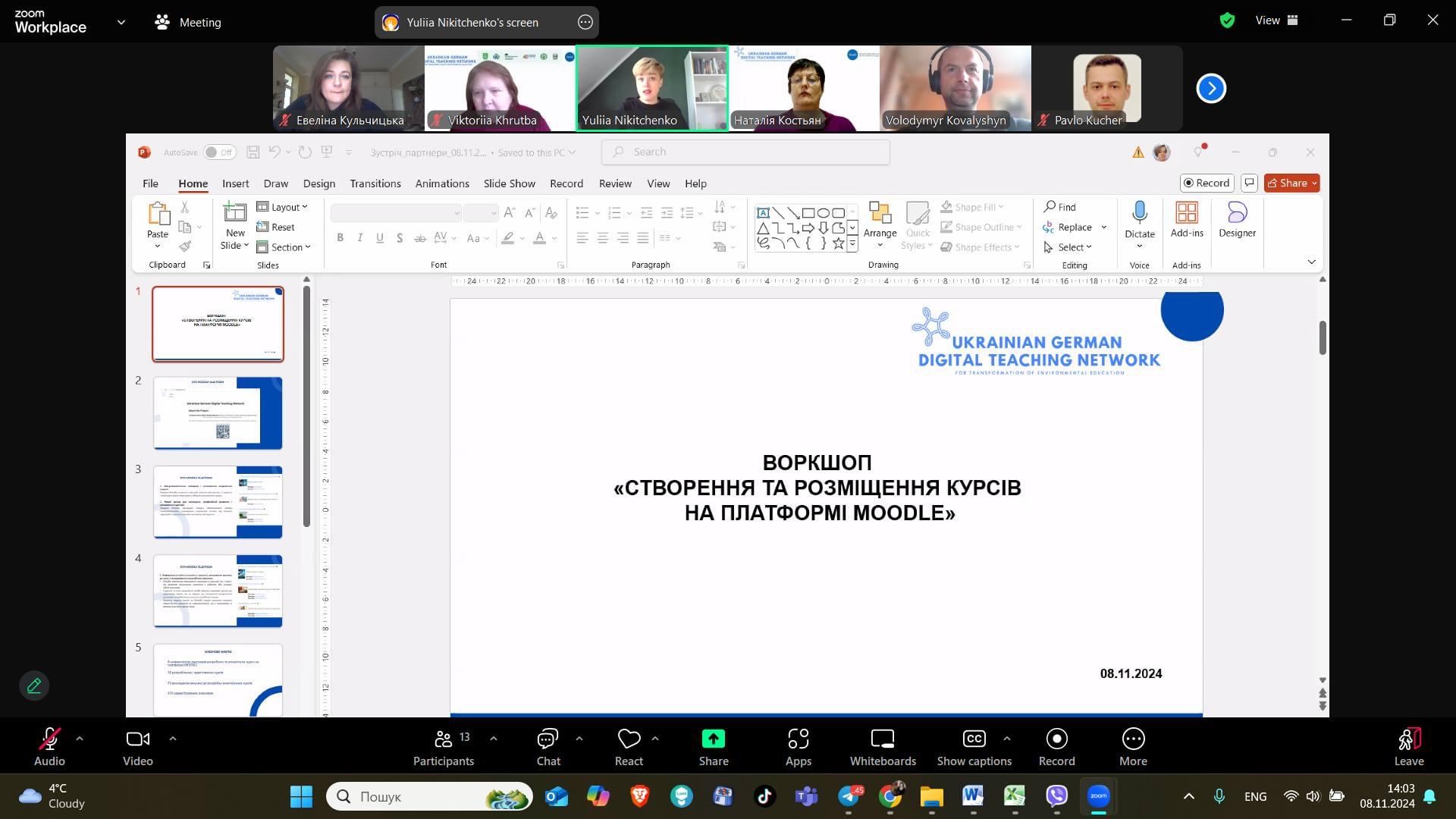Expand video options caret
The width and height of the screenshot is (1456, 819).
pyautogui.click(x=172, y=738)
